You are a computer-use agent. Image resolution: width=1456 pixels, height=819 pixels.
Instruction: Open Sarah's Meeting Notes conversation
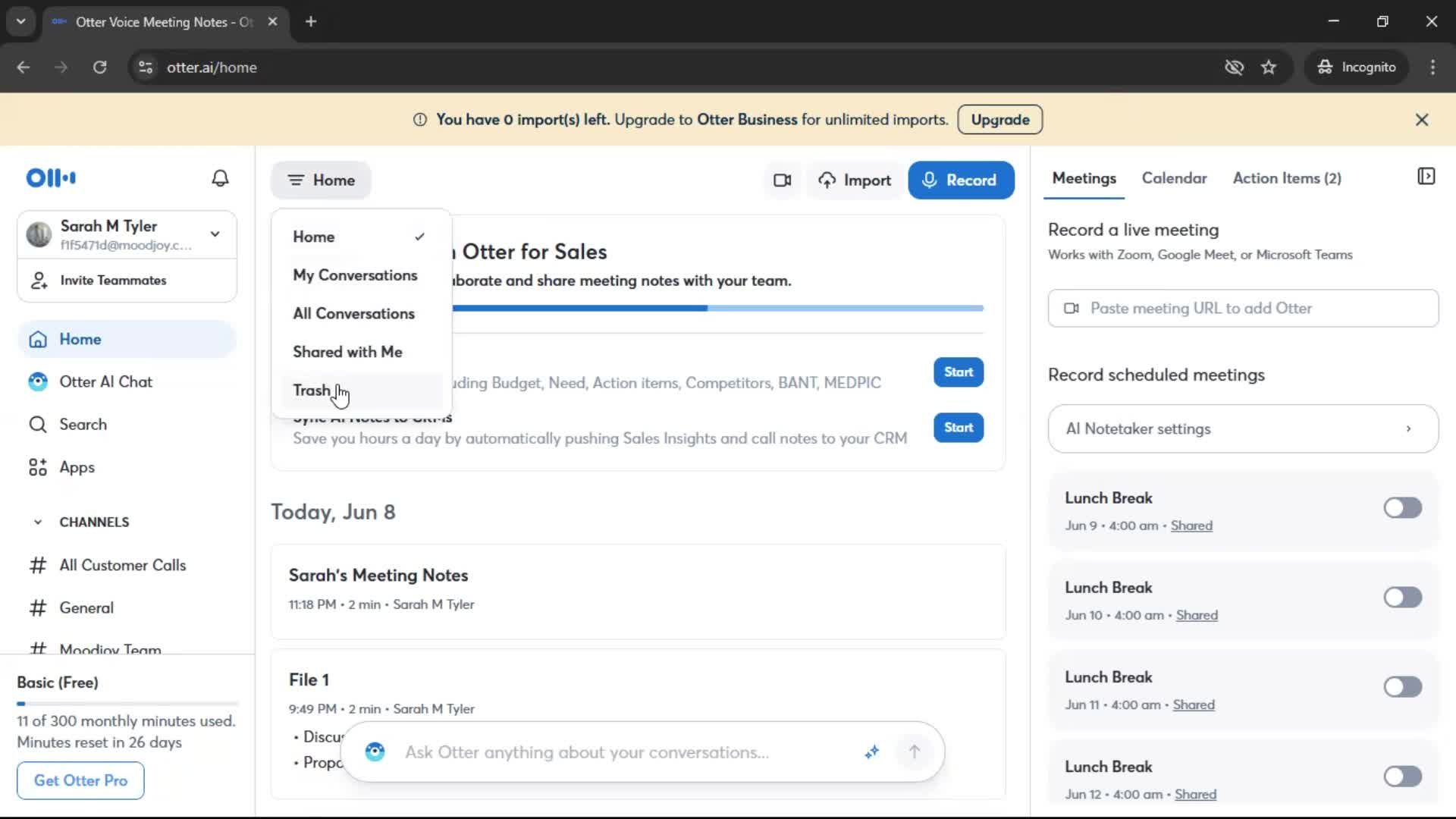638,591
